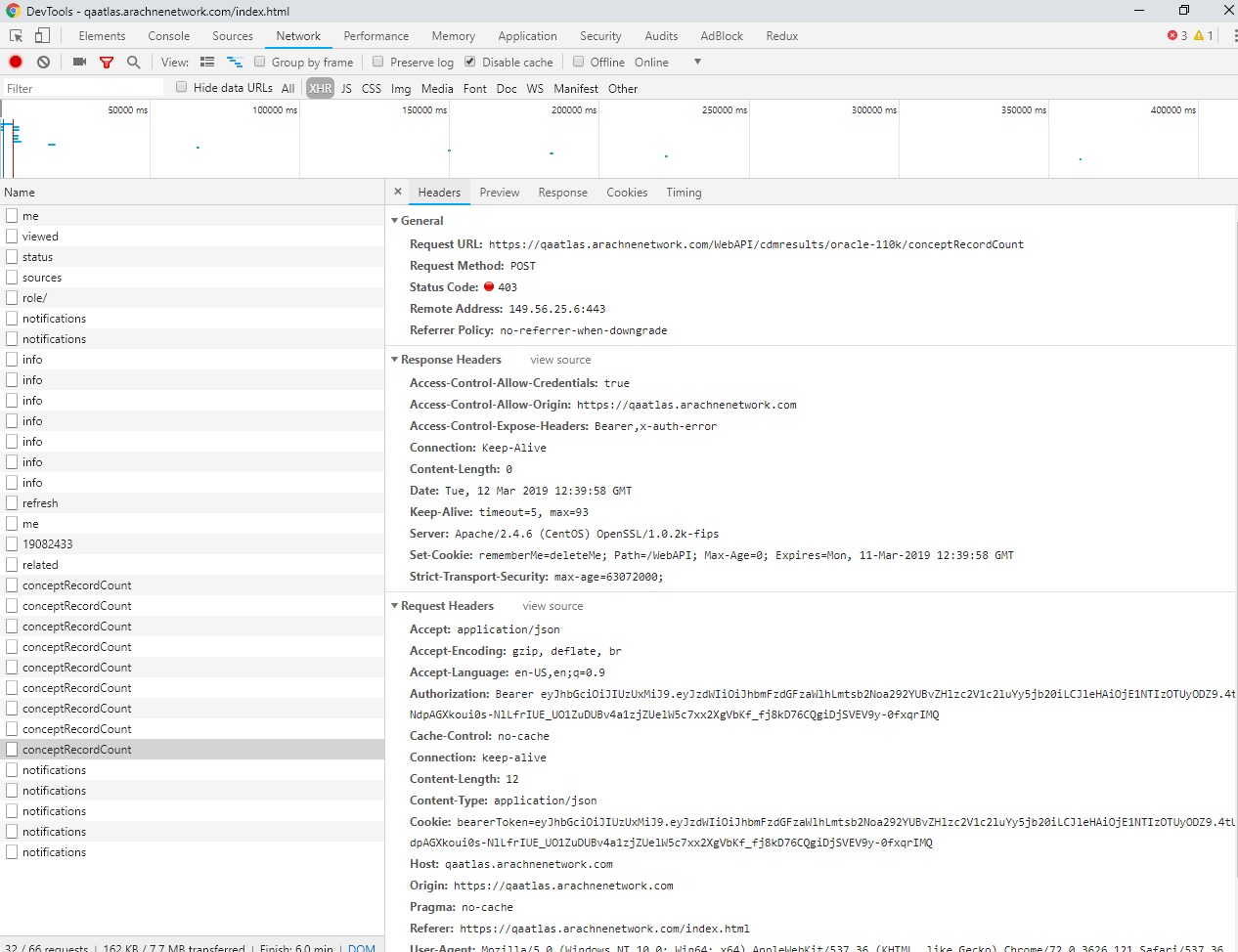The height and width of the screenshot is (952, 1238).
Task: Apply the XHR requests filter
Action: pos(320,87)
